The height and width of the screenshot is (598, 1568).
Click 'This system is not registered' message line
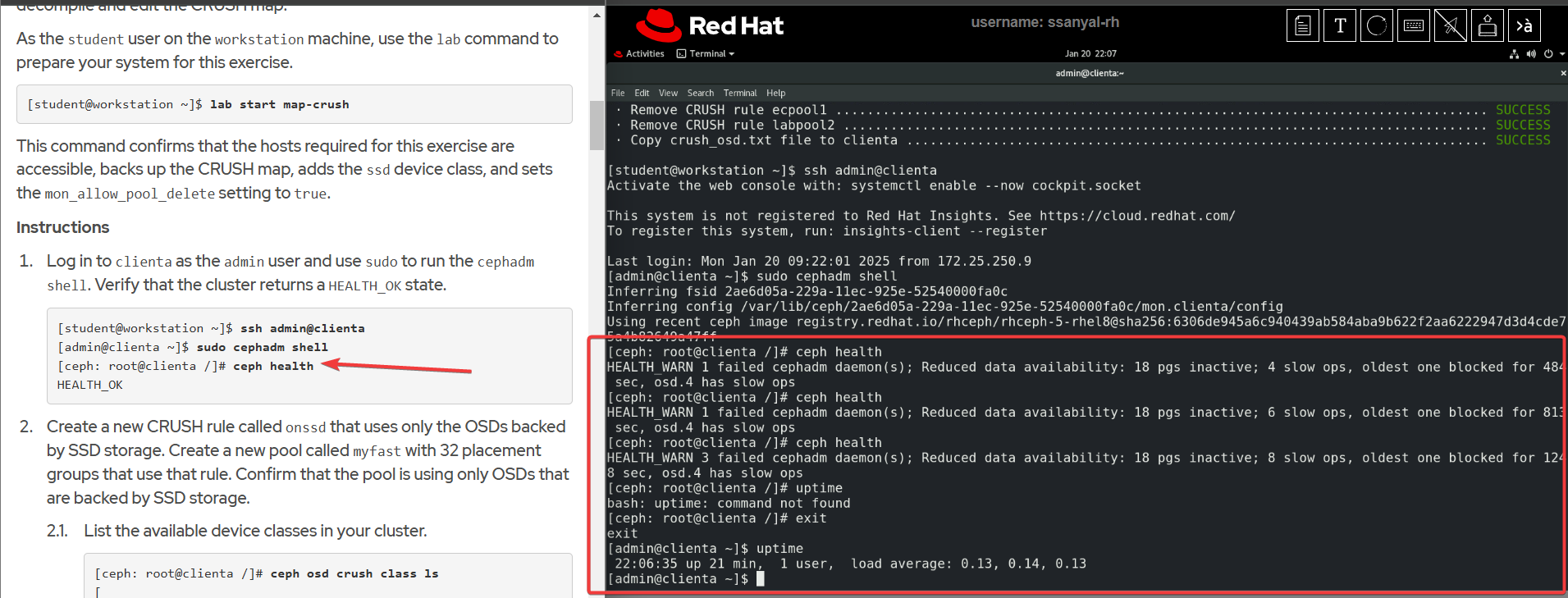click(921, 216)
